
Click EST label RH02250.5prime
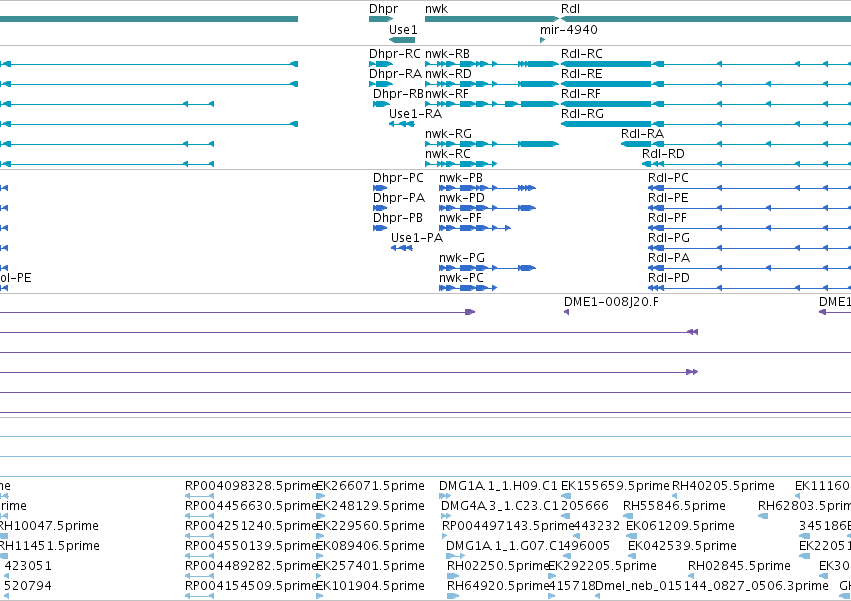tap(498, 567)
